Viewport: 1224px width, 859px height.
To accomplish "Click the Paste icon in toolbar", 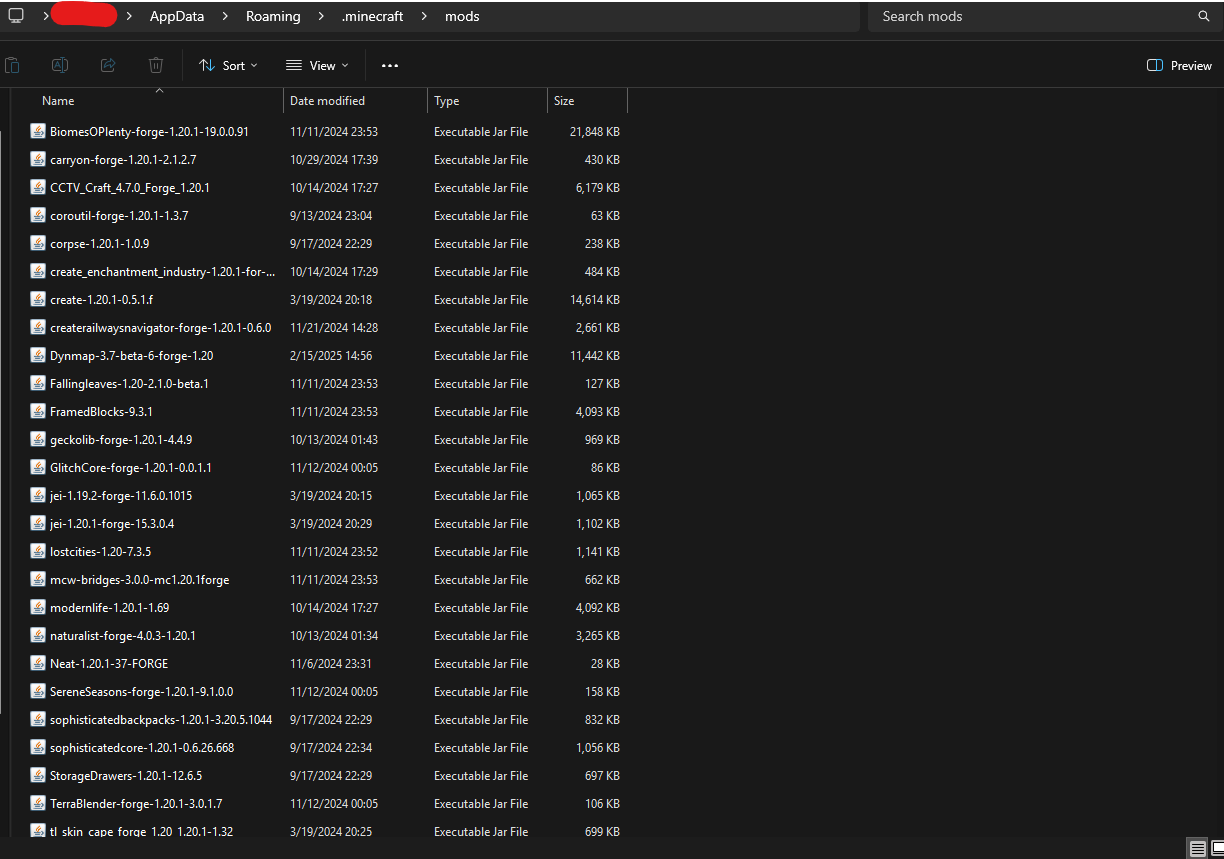I will 12,65.
